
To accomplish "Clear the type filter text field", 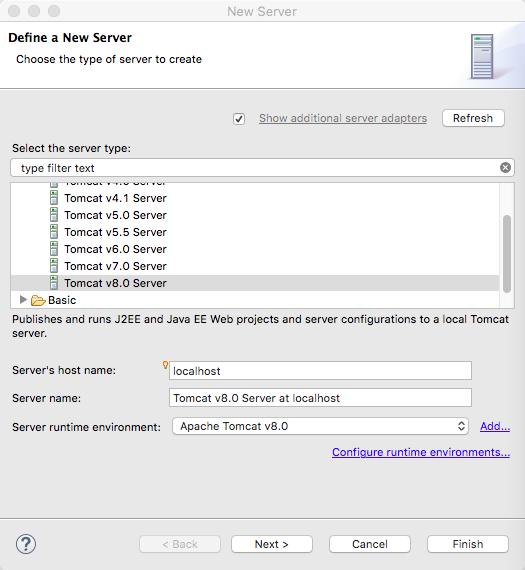I will click(x=505, y=168).
